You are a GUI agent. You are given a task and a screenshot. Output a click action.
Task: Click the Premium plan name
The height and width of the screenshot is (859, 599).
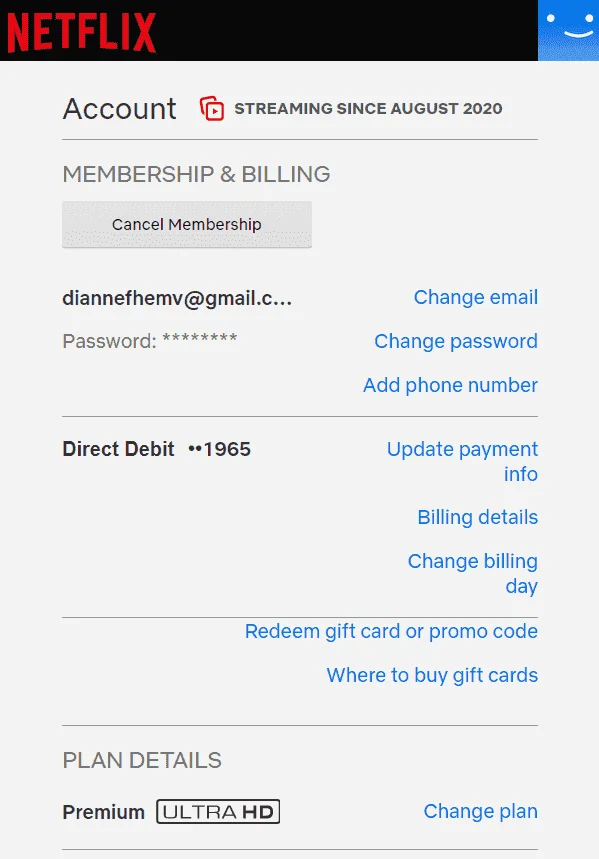tap(104, 812)
